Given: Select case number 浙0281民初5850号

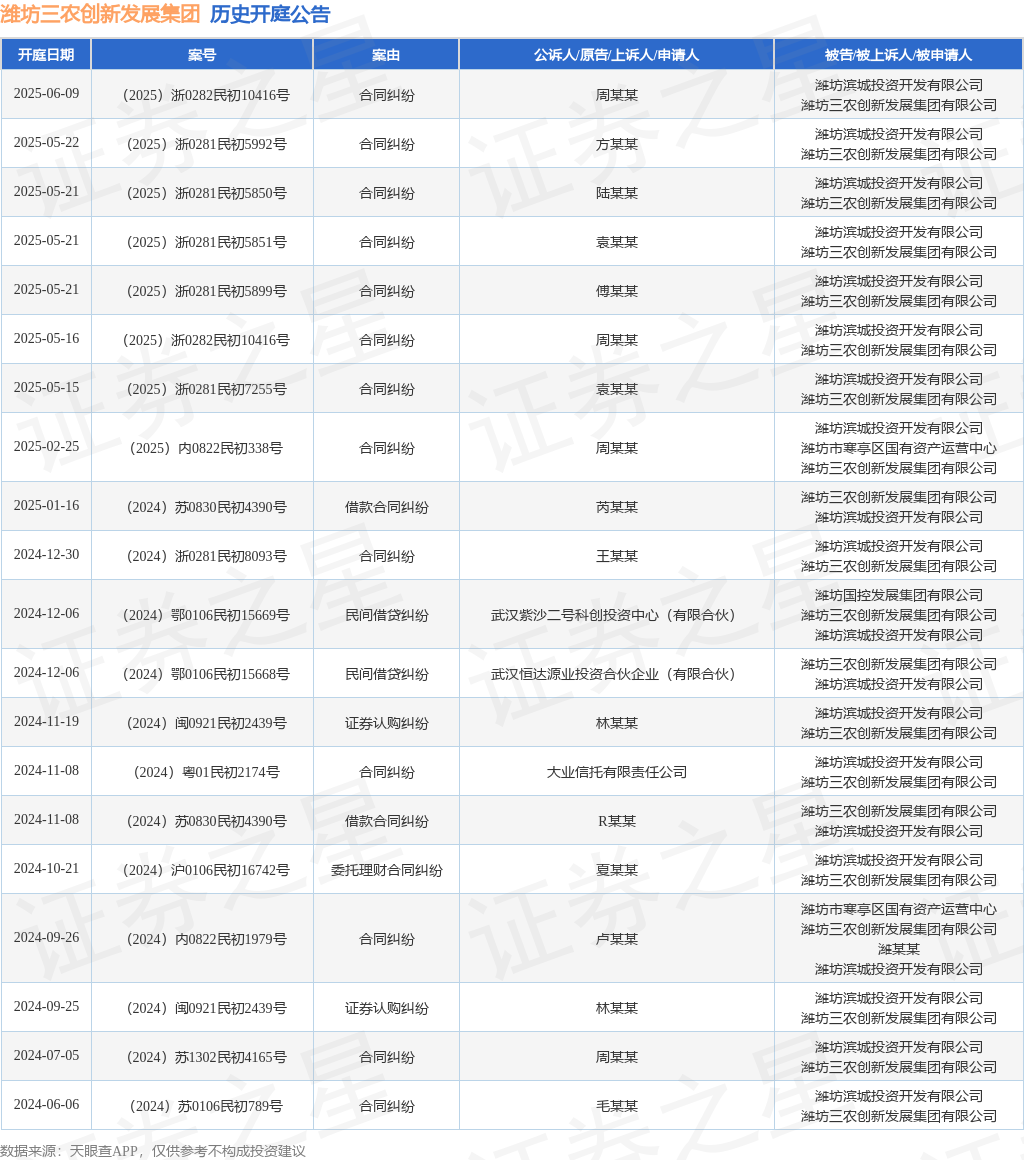Looking at the screenshot, I should (x=206, y=193).
